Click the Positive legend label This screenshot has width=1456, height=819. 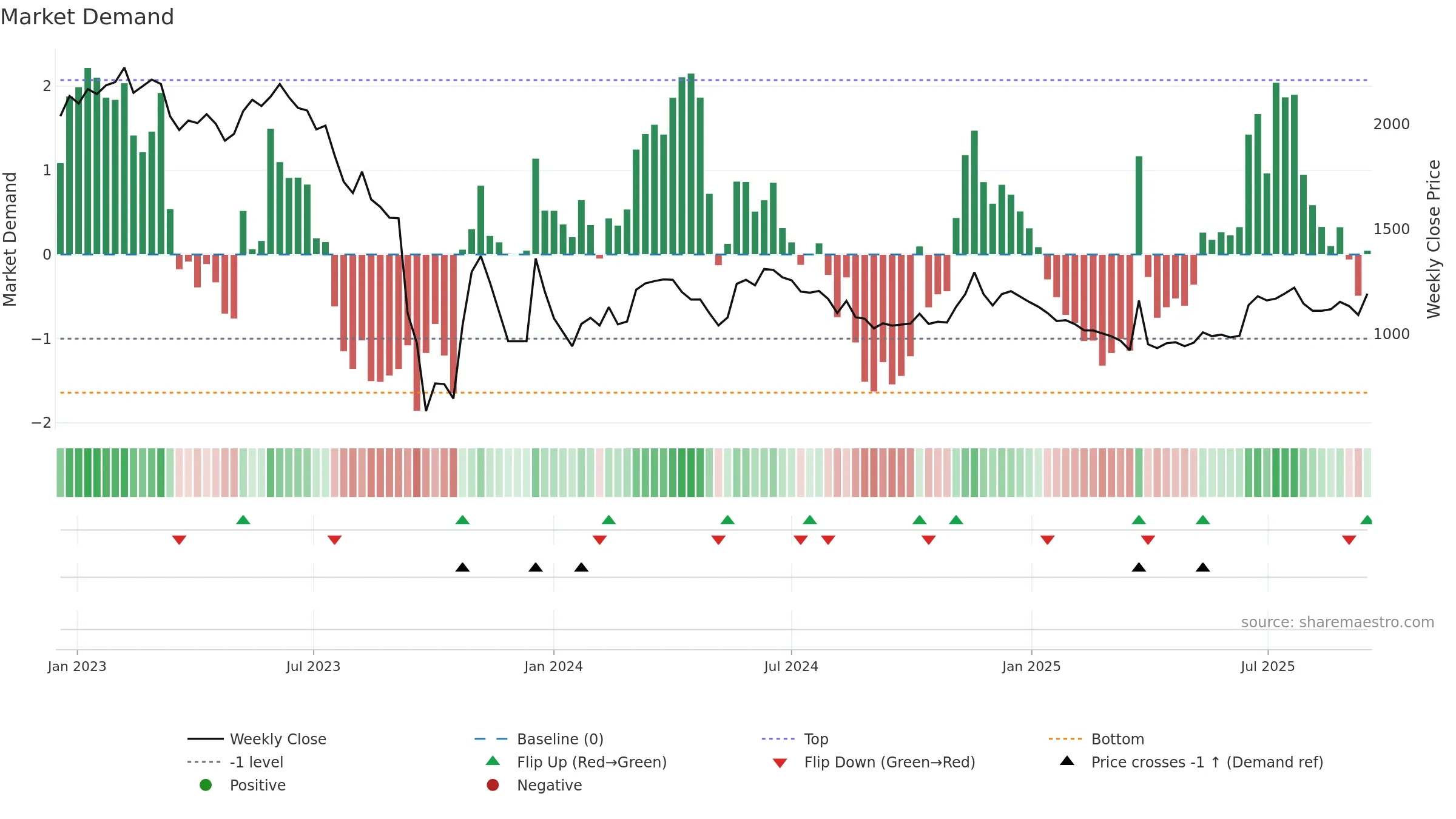click(257, 785)
